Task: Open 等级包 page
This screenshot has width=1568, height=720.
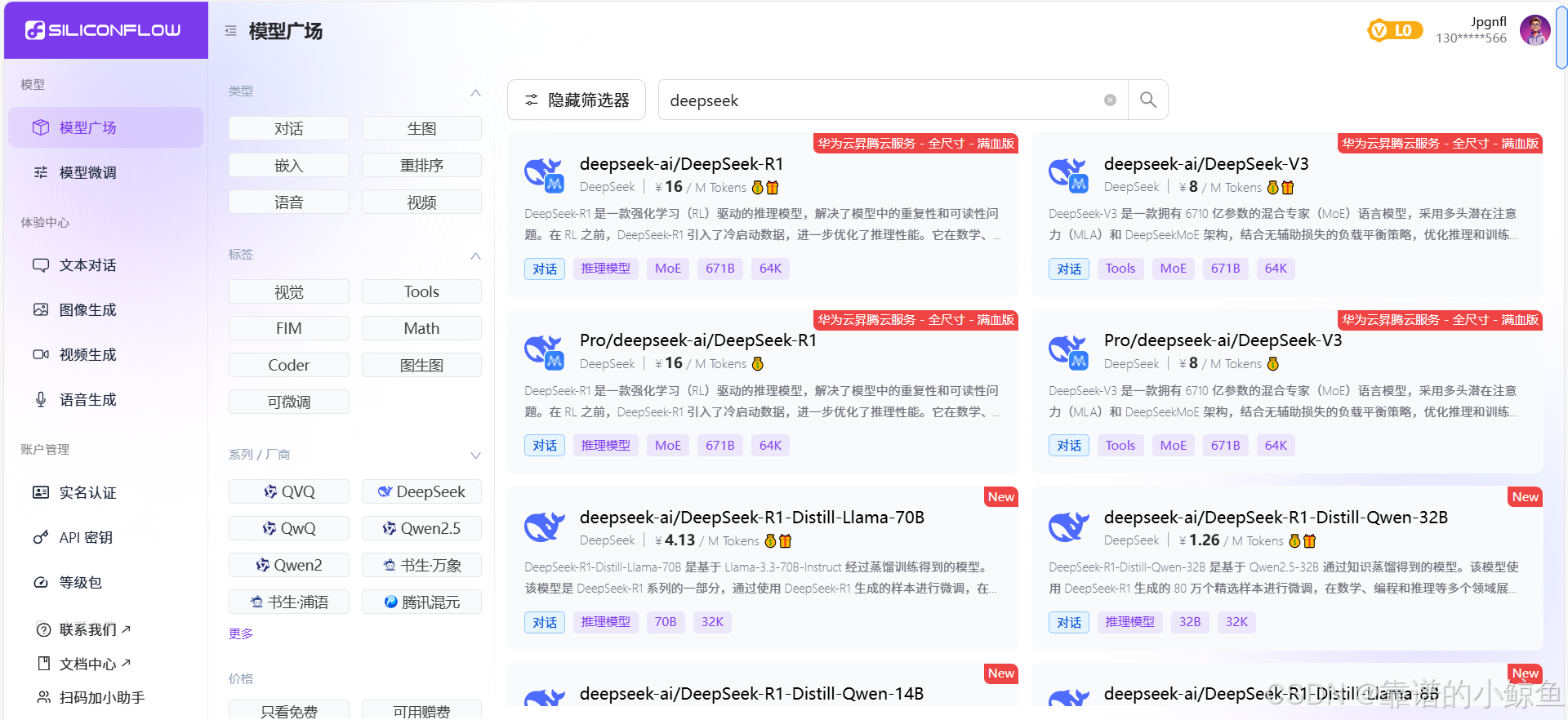Action: click(105, 583)
